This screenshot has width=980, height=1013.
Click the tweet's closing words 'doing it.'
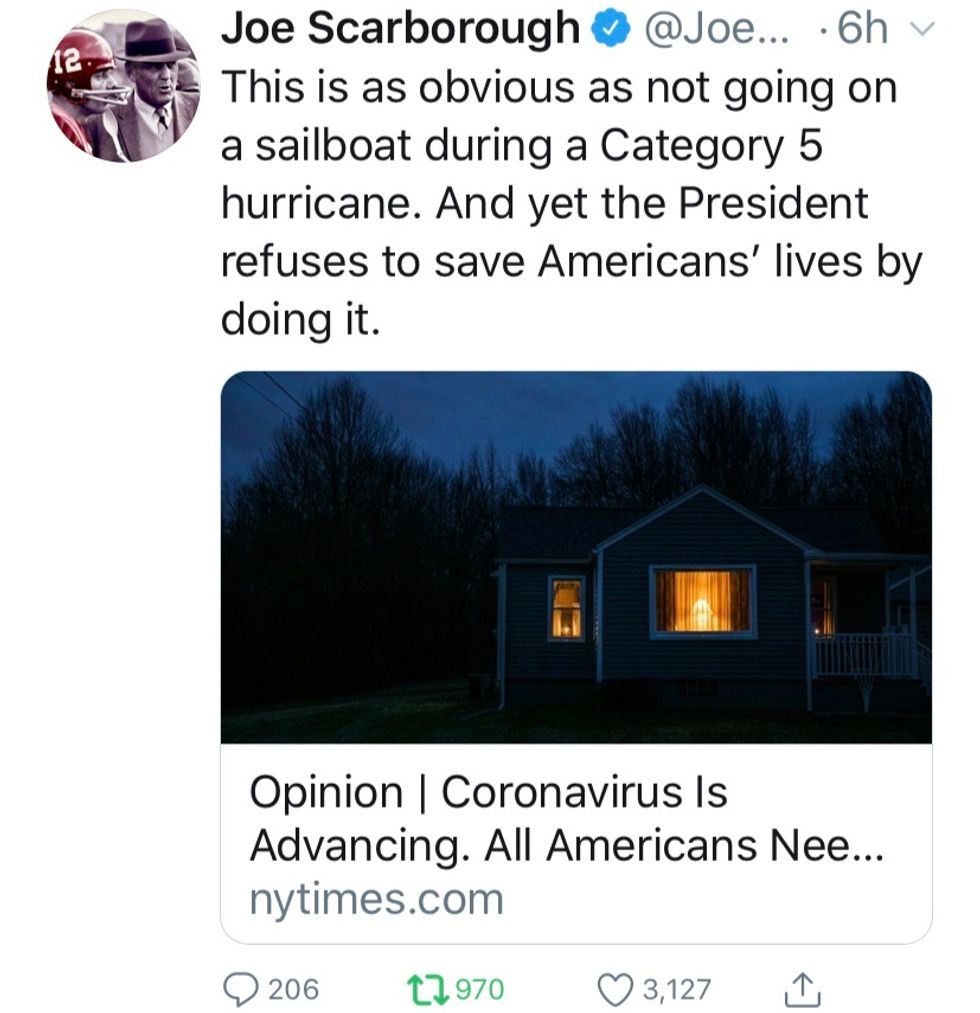coord(300,318)
